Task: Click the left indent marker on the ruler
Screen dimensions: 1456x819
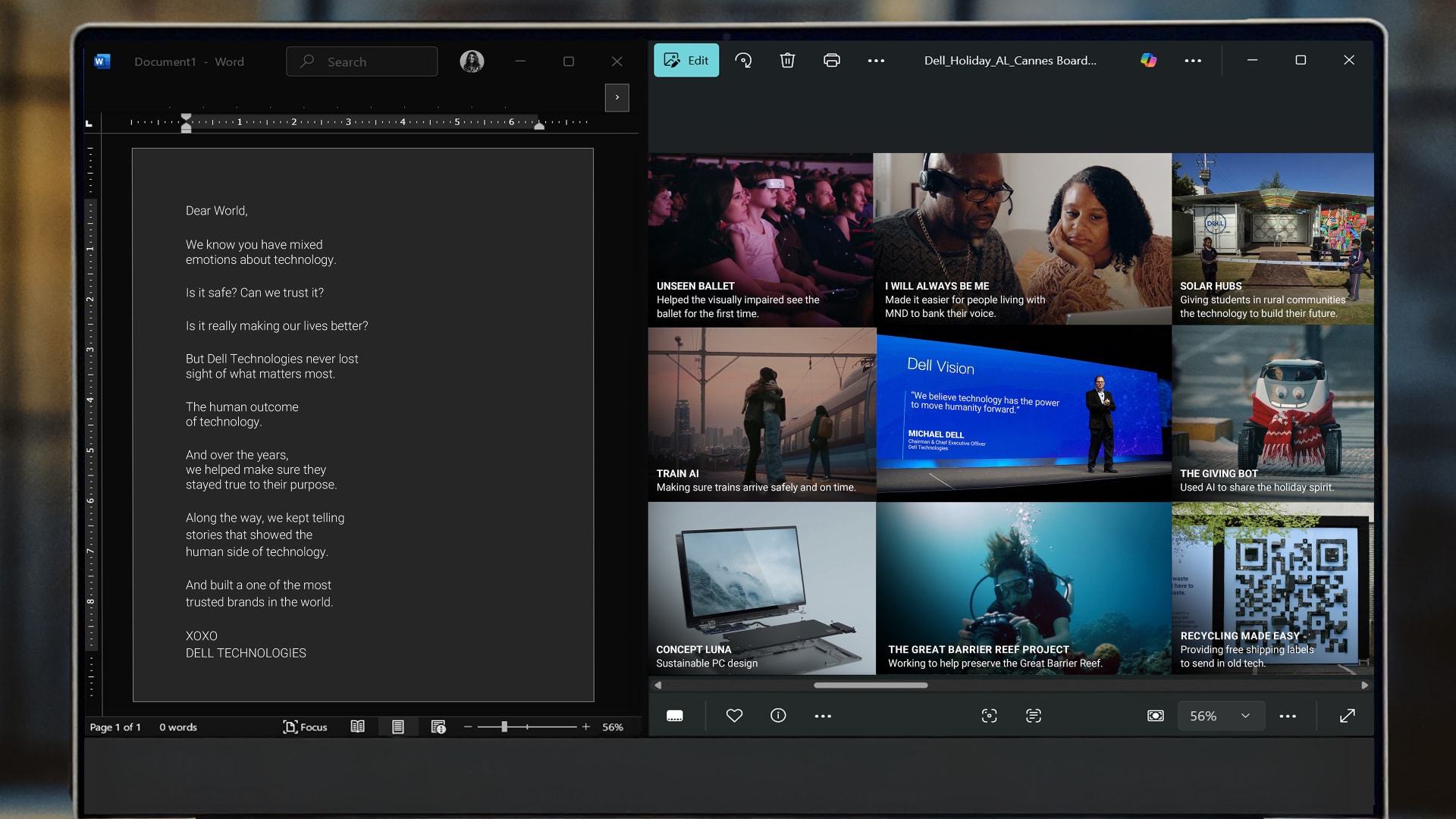Action: point(186,123)
